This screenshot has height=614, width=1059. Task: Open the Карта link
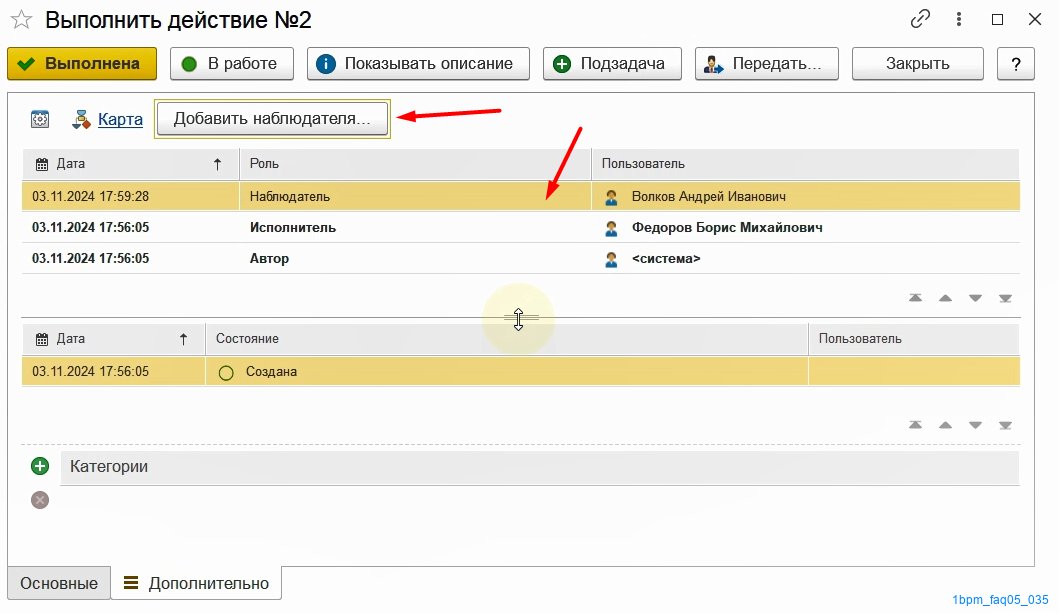pyautogui.click(x=120, y=119)
